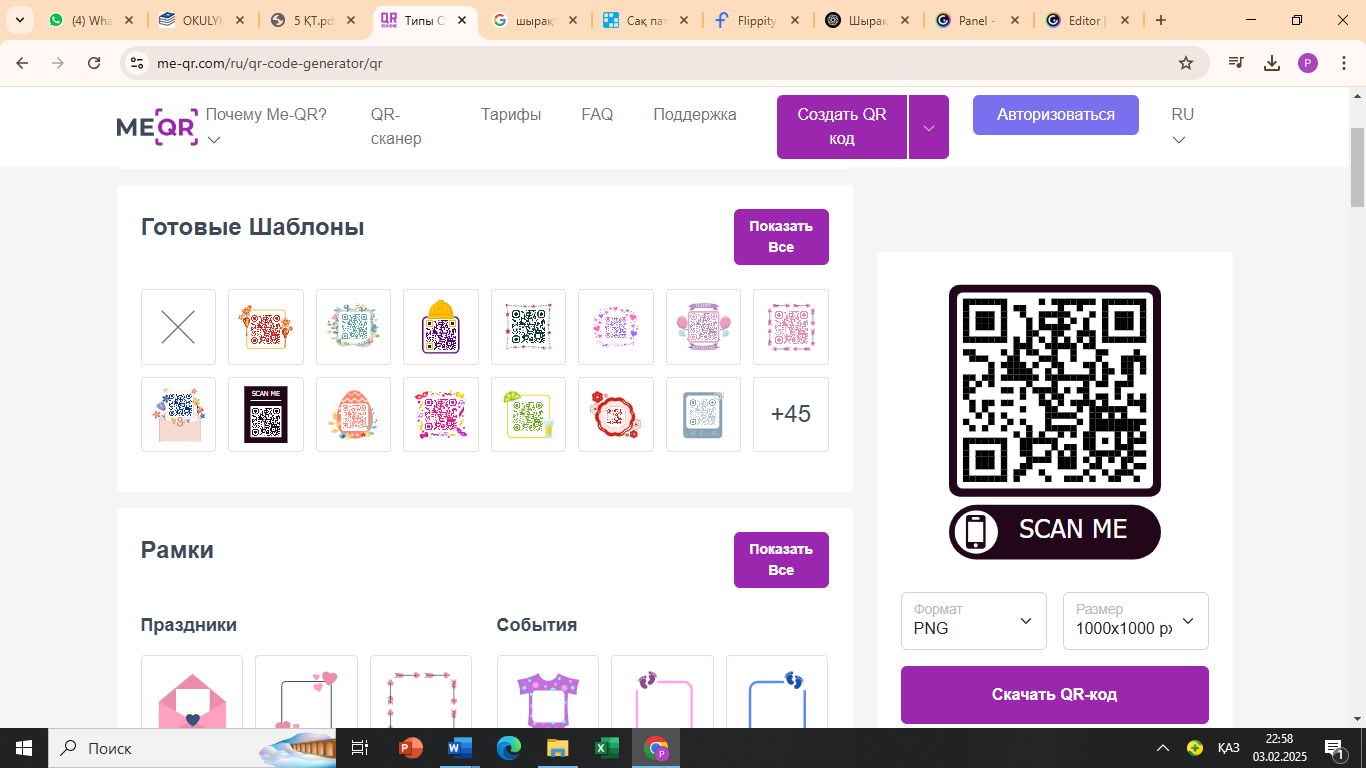Choose the pink envelope frame under Праздники
This screenshot has height=768, width=1366.
click(192, 692)
